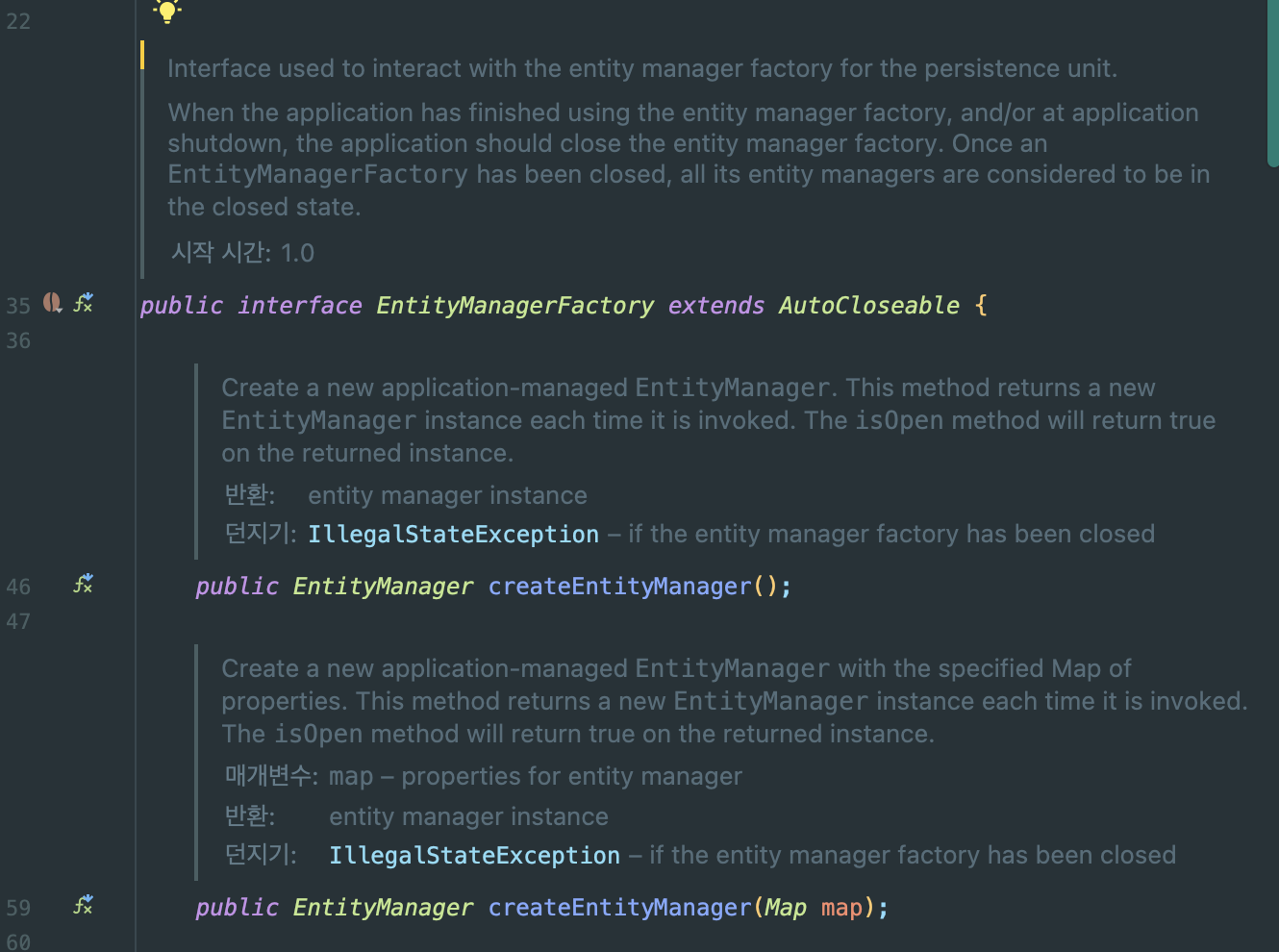
Task: Click the Map parameter type on line 59
Action: [x=785, y=908]
